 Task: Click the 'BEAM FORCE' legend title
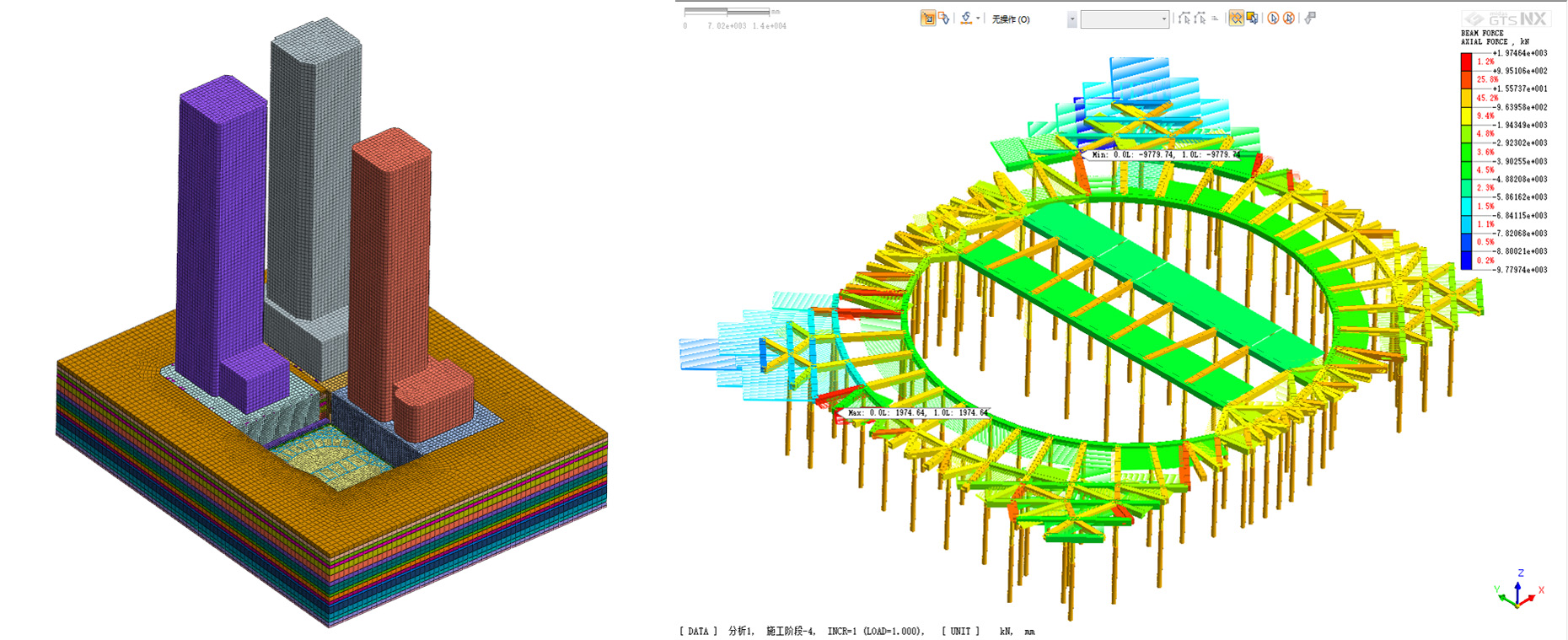(1482, 34)
